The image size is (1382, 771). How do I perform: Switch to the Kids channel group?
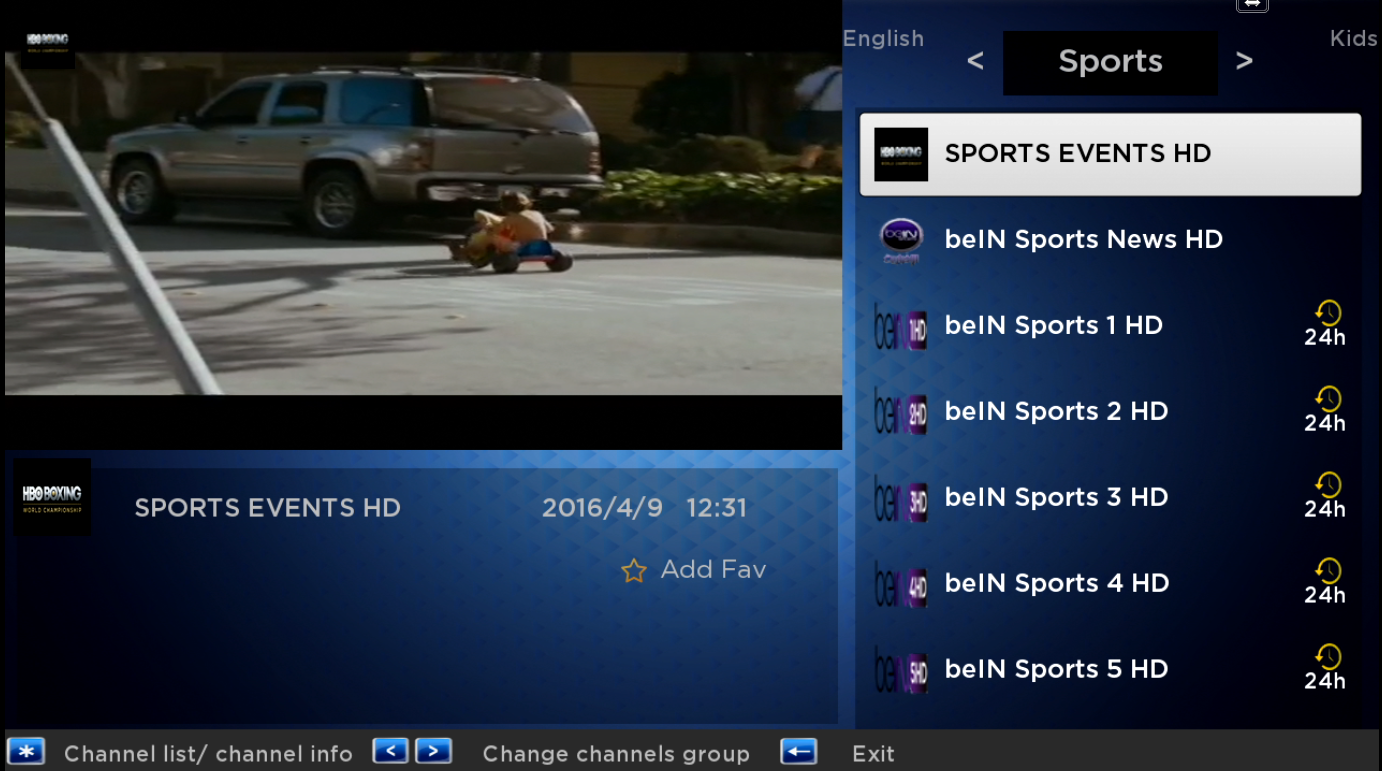(1353, 39)
